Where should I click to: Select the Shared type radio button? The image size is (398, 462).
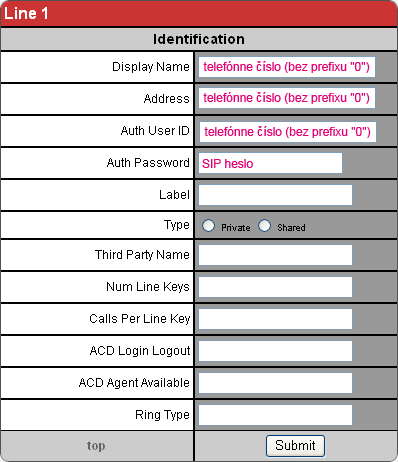click(x=264, y=226)
